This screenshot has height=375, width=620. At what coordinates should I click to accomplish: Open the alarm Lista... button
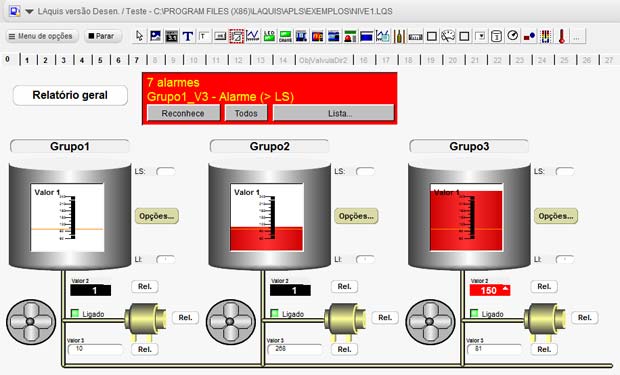coord(333,113)
